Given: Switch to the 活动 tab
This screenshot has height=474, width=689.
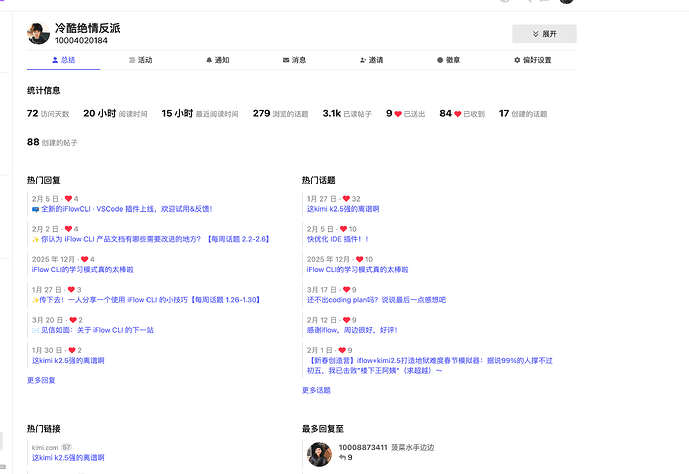Looking at the screenshot, I should [140, 60].
